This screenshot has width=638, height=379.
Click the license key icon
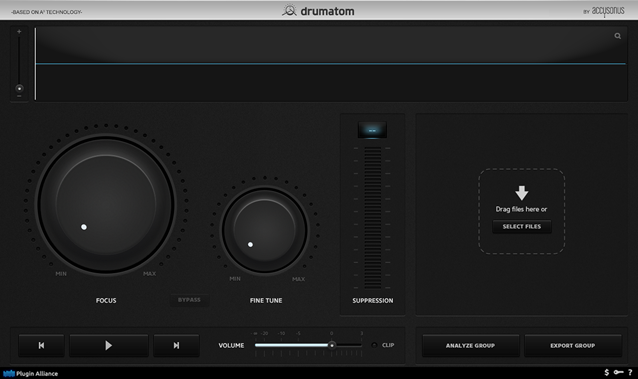coord(618,372)
